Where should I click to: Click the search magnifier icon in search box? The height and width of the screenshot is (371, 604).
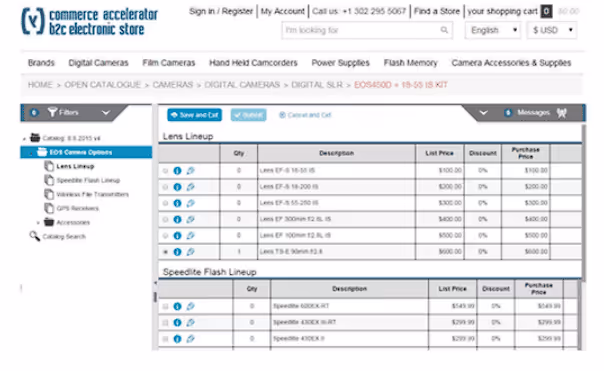click(444, 30)
